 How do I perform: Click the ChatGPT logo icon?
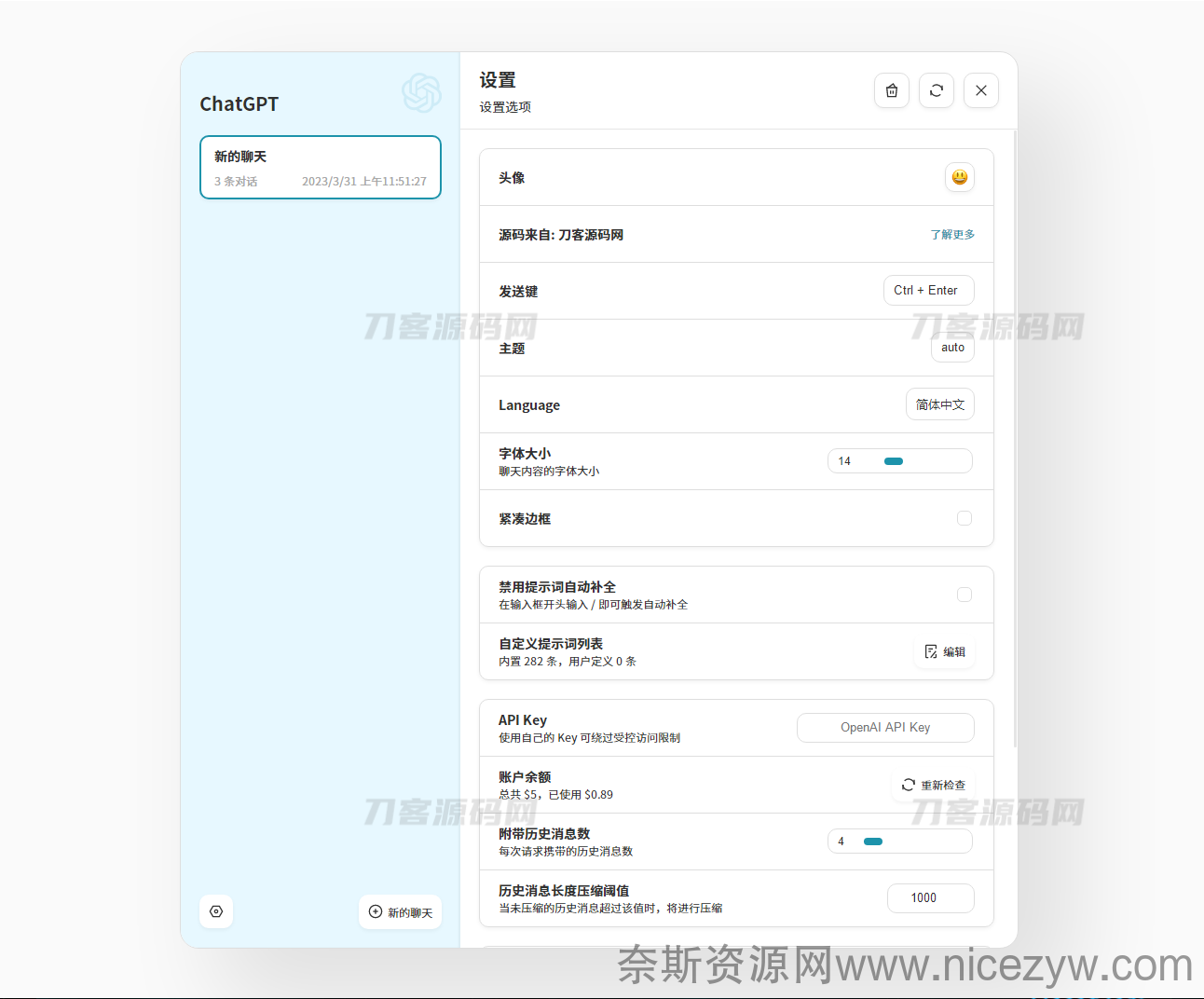tap(421, 93)
